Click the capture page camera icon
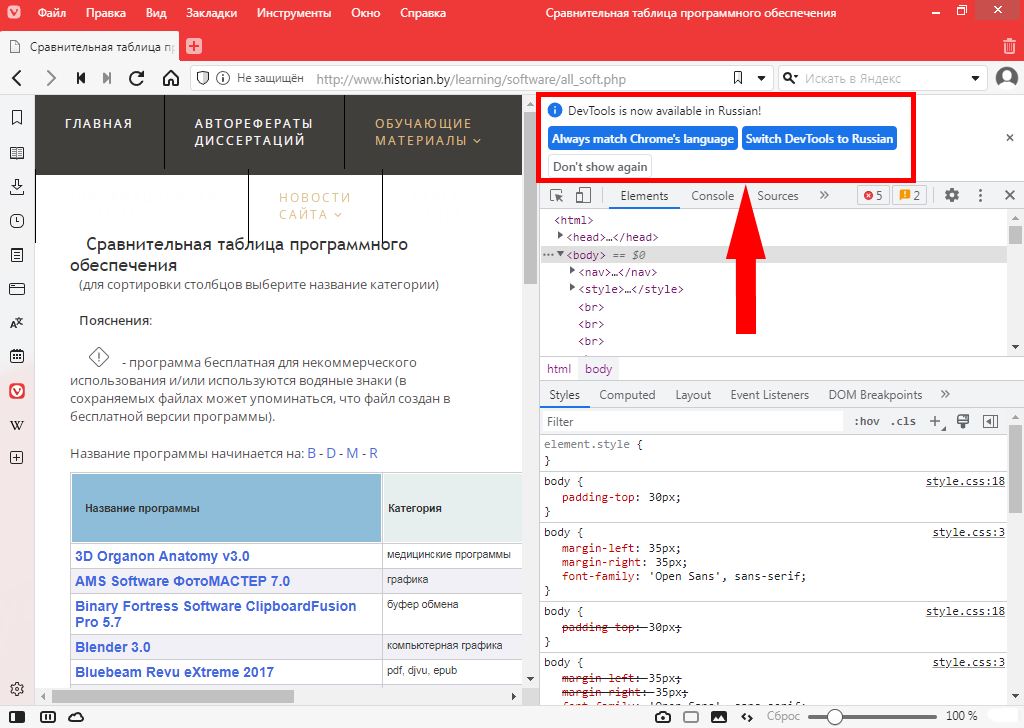The height and width of the screenshot is (728, 1024). pos(662,716)
